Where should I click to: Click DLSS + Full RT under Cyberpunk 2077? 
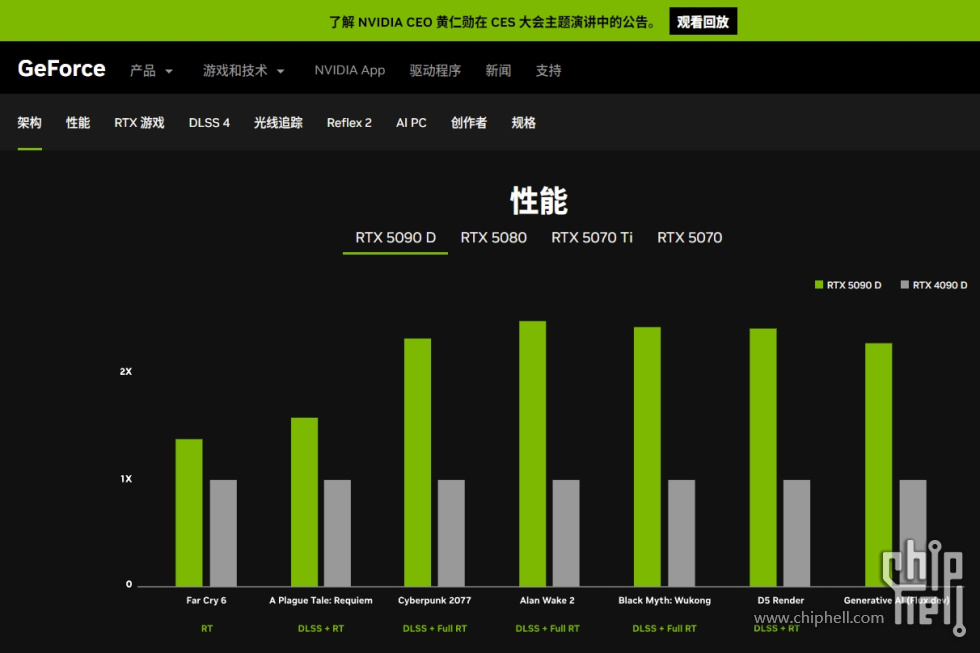434,629
